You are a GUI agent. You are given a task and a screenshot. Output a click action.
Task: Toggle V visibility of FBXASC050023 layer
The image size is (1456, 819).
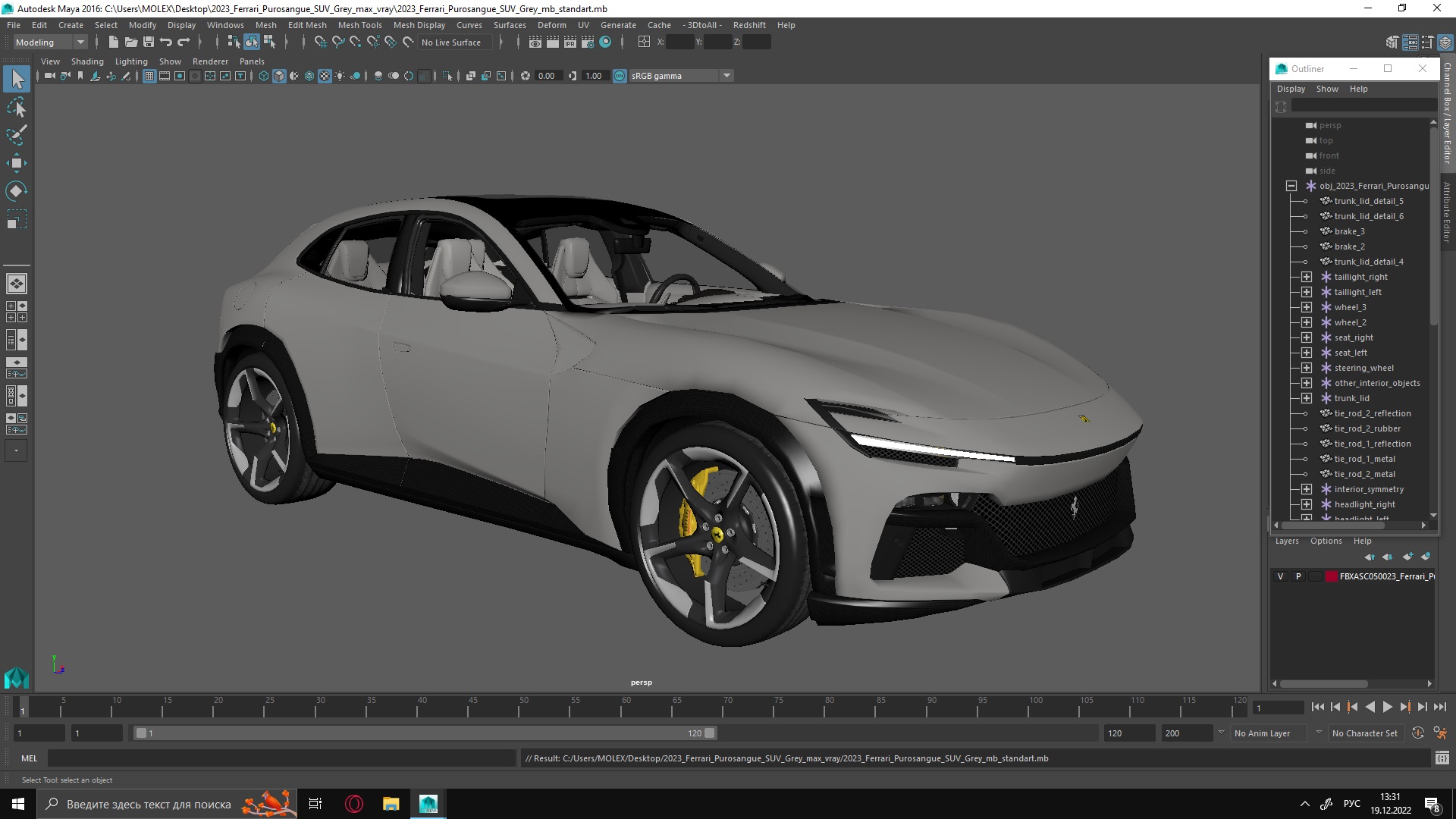click(x=1281, y=576)
